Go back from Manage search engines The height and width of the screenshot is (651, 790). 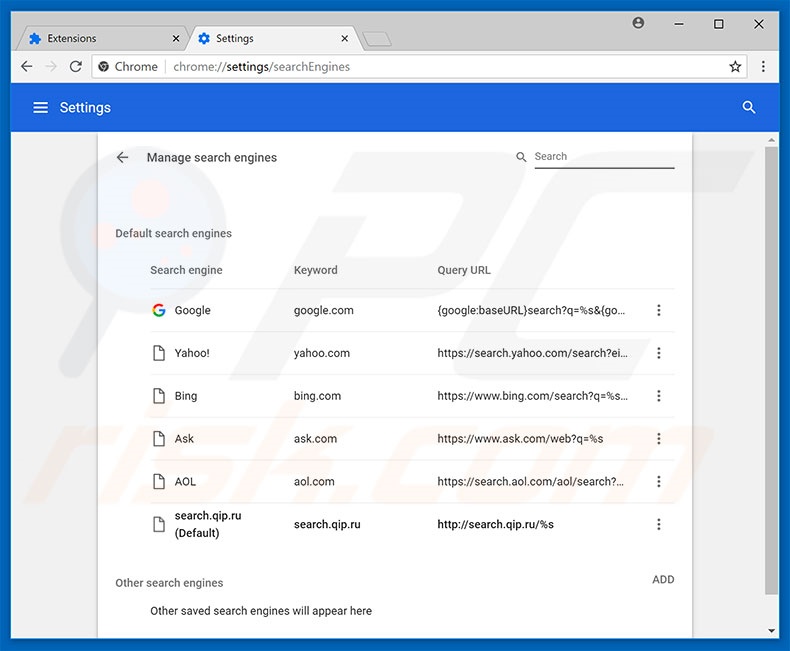[122, 157]
